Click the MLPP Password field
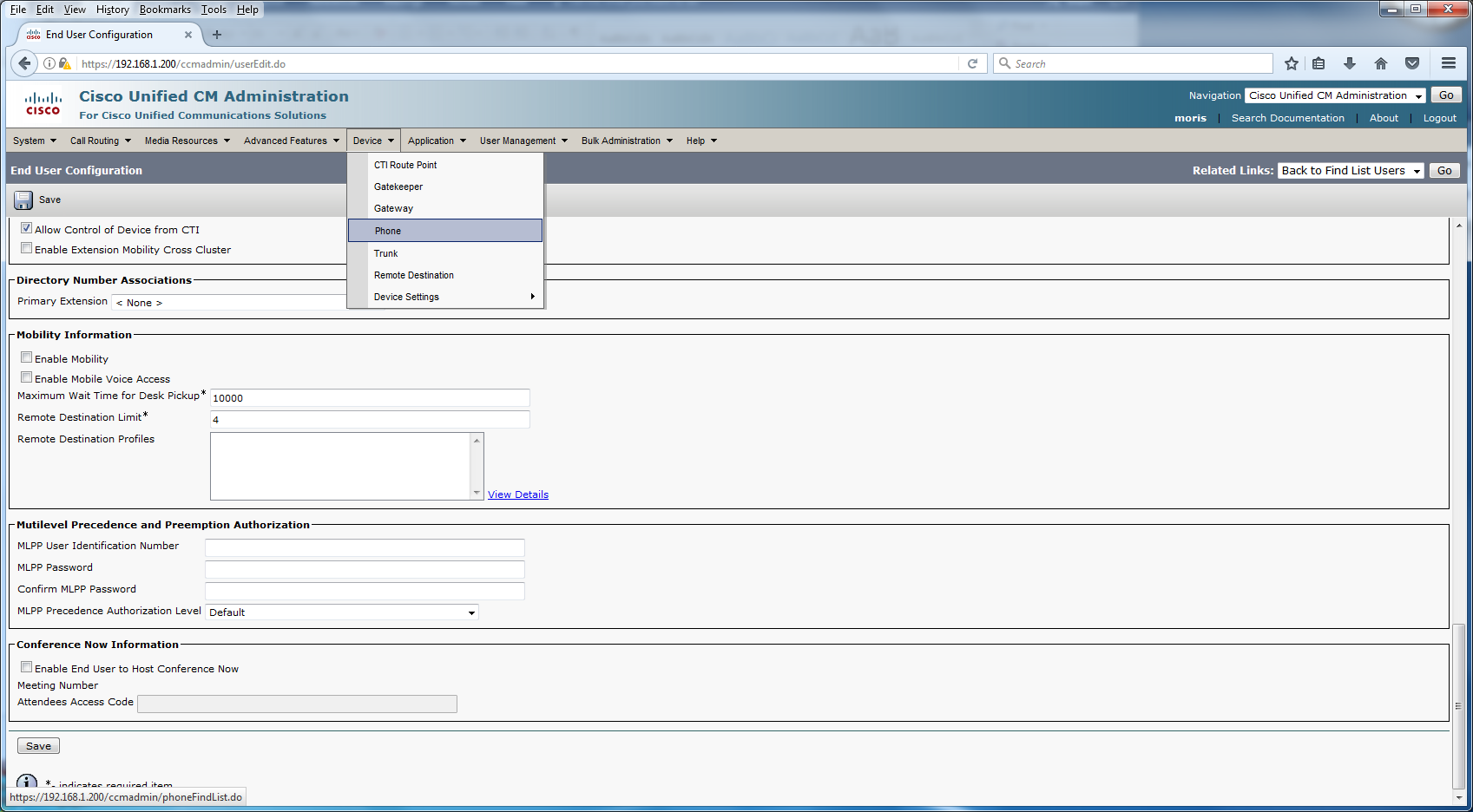 365,569
